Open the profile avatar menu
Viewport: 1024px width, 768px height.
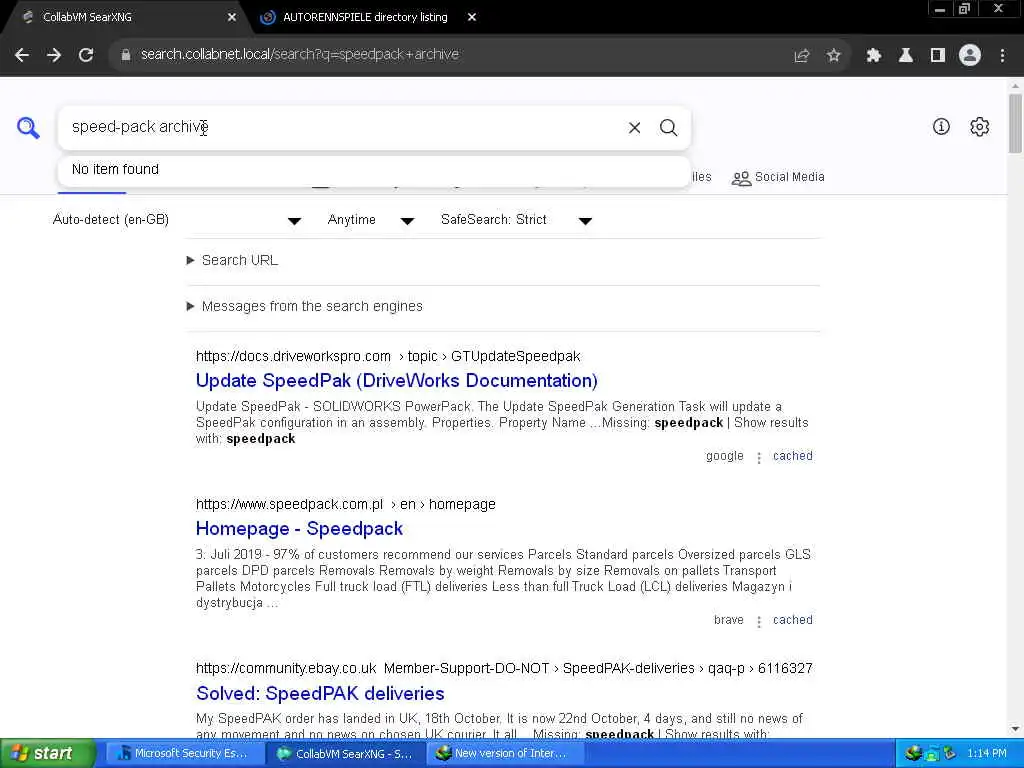pyautogui.click(x=970, y=55)
